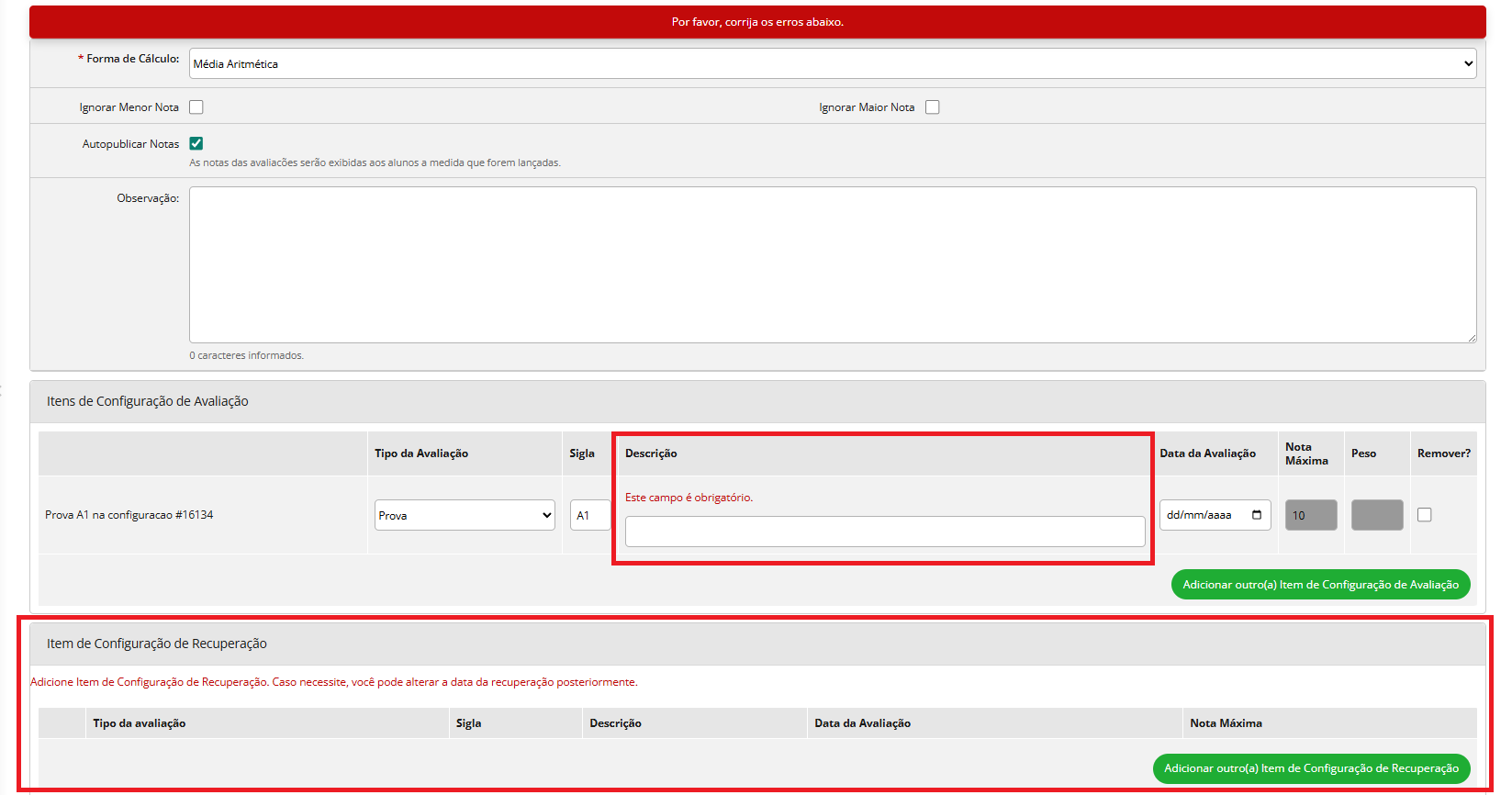Image resolution: width=1512 pixels, height=795 pixels.
Task: Tick the Ignorar Maior Nota checkbox
Action: 933,107
